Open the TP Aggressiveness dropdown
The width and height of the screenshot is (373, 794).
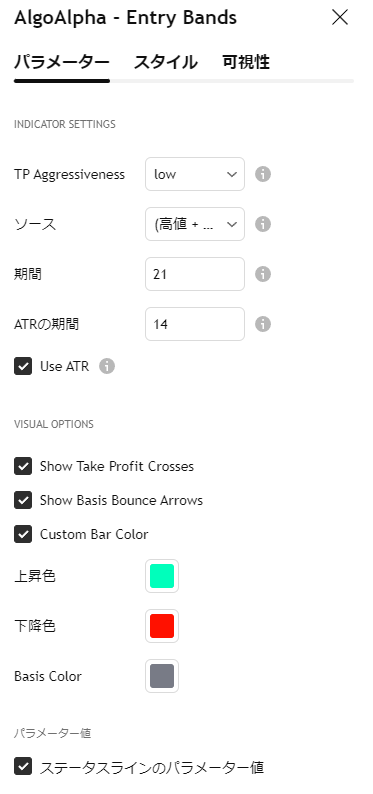tap(195, 174)
